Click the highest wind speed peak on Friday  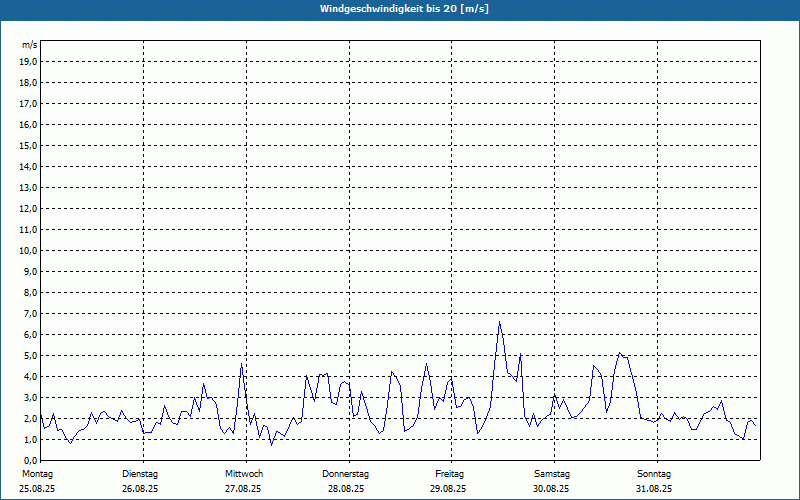click(500, 322)
